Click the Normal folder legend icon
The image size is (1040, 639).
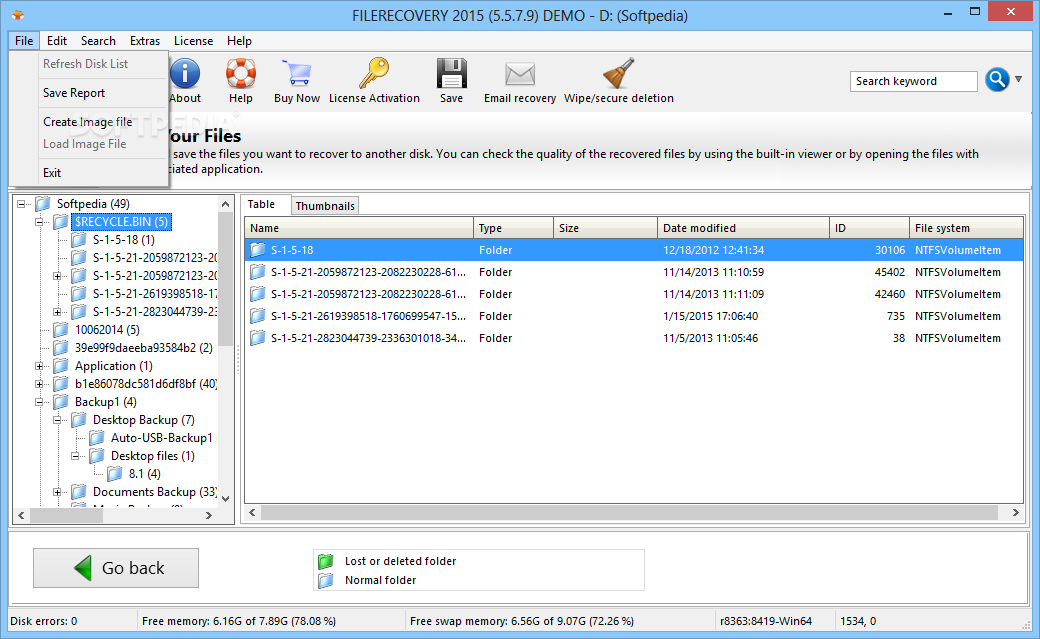tap(326, 581)
